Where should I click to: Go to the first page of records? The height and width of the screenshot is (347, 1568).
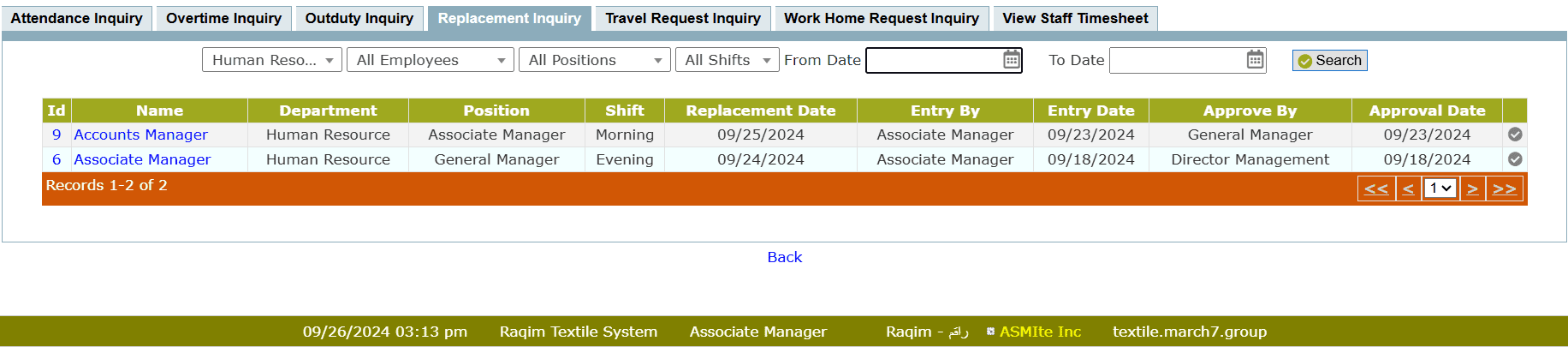[x=1375, y=188]
